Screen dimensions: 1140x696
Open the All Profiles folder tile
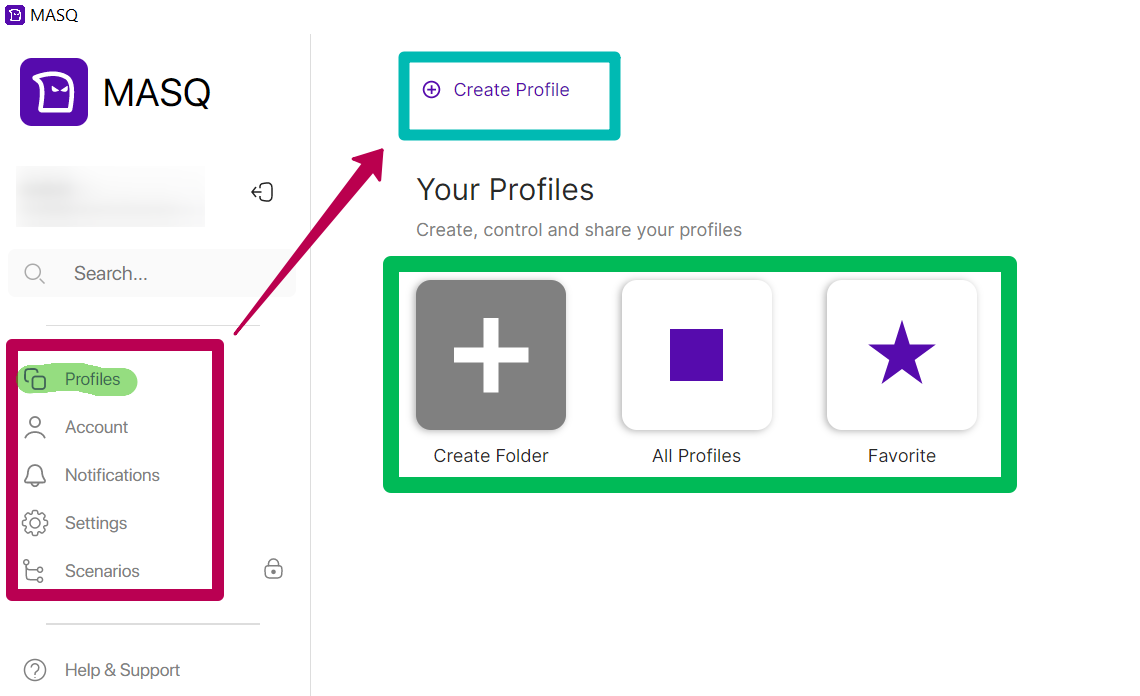[x=697, y=355]
